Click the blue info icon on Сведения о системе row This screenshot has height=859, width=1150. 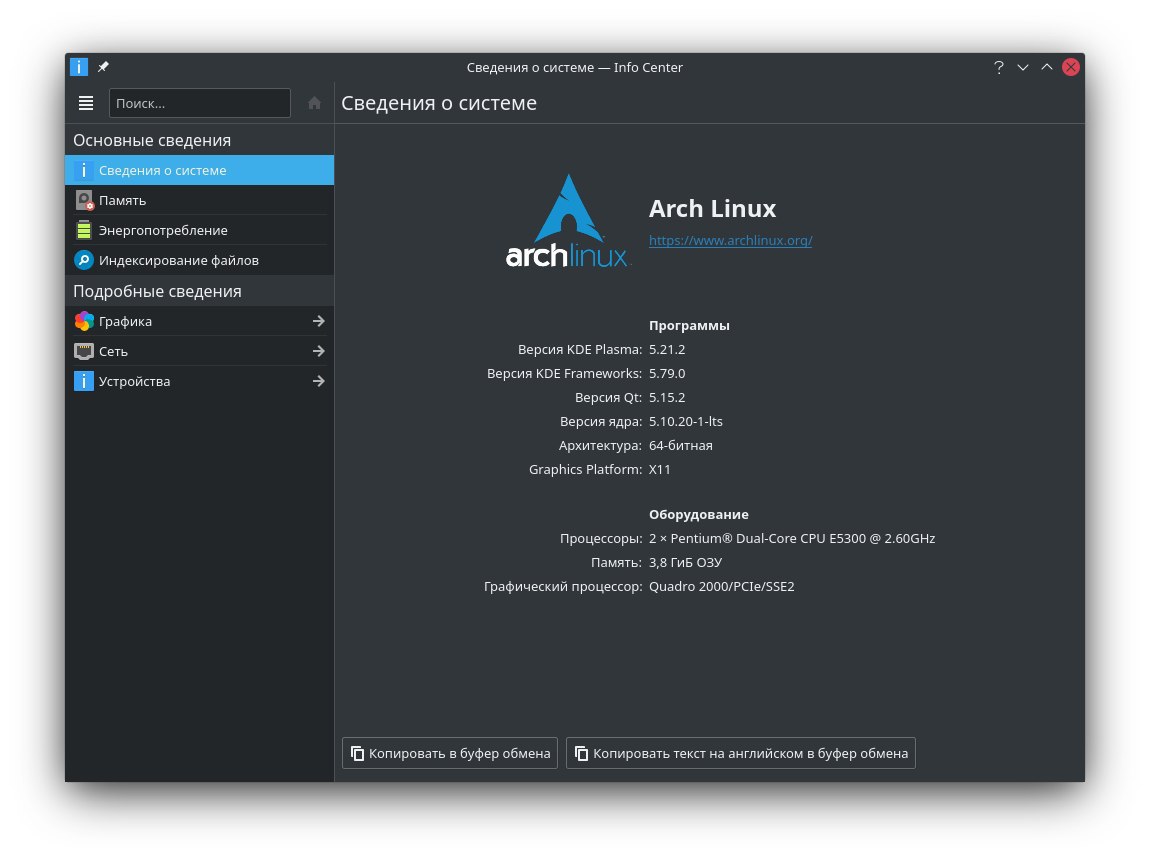point(84,170)
